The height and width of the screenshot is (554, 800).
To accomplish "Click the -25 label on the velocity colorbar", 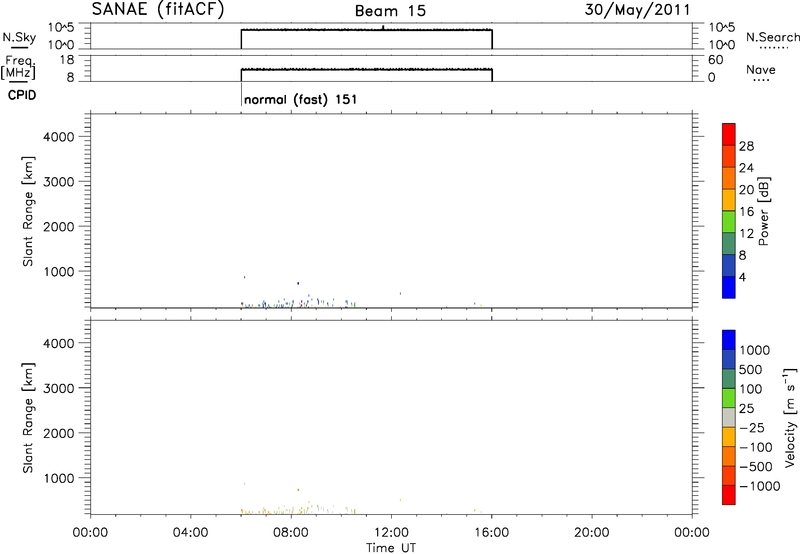I will tap(752, 428).
